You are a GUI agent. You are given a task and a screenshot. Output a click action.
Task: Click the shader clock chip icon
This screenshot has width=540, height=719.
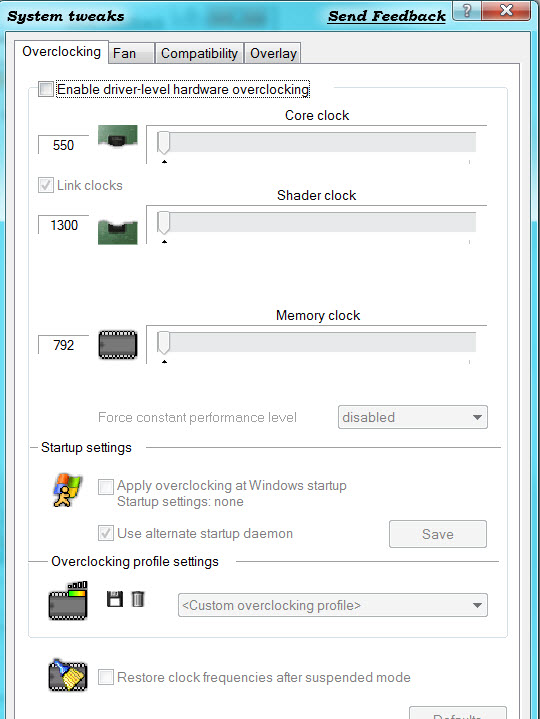[x=118, y=232]
